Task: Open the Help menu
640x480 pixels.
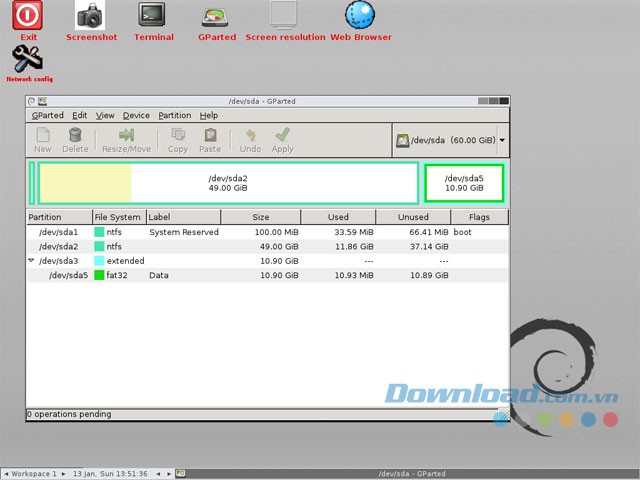Action: click(209, 116)
